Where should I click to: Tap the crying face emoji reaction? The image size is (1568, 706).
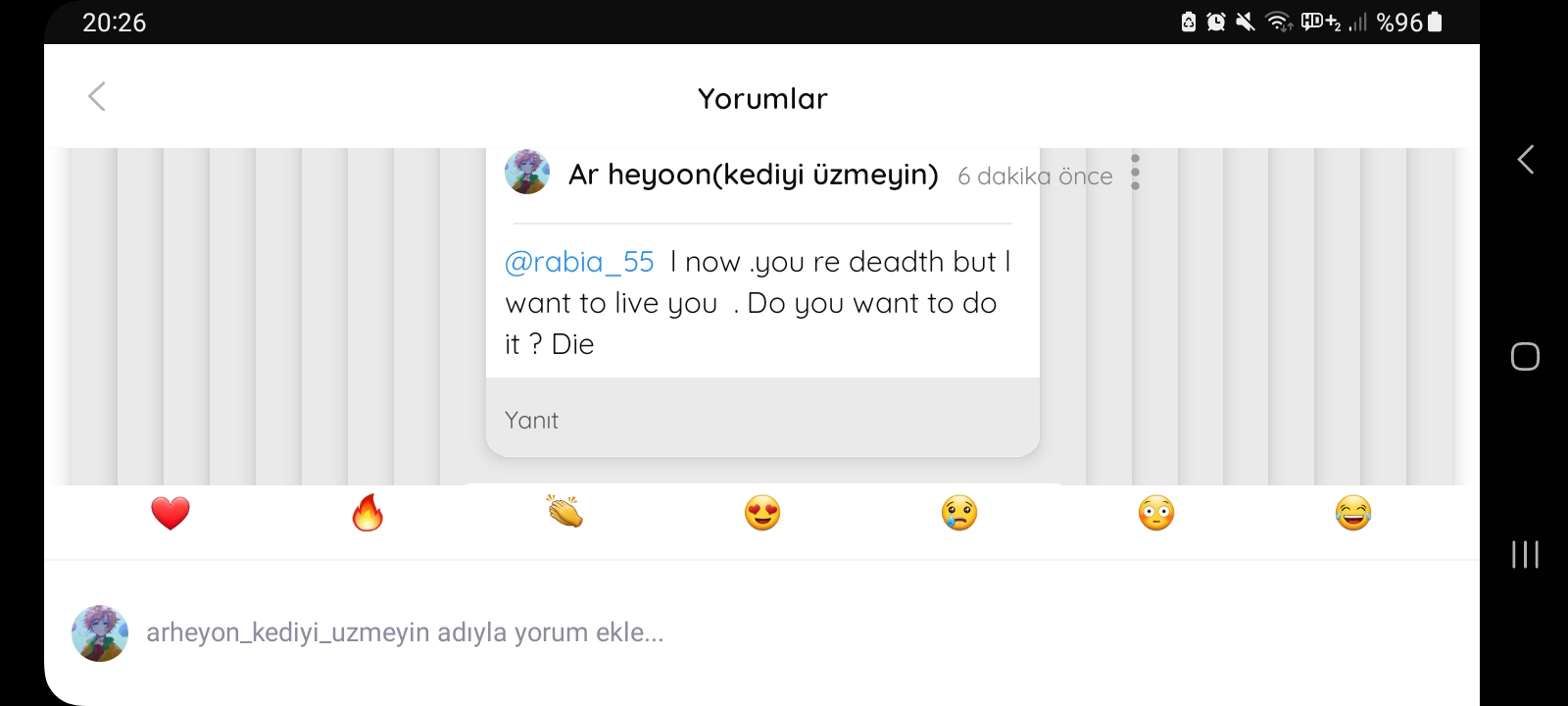click(x=959, y=513)
